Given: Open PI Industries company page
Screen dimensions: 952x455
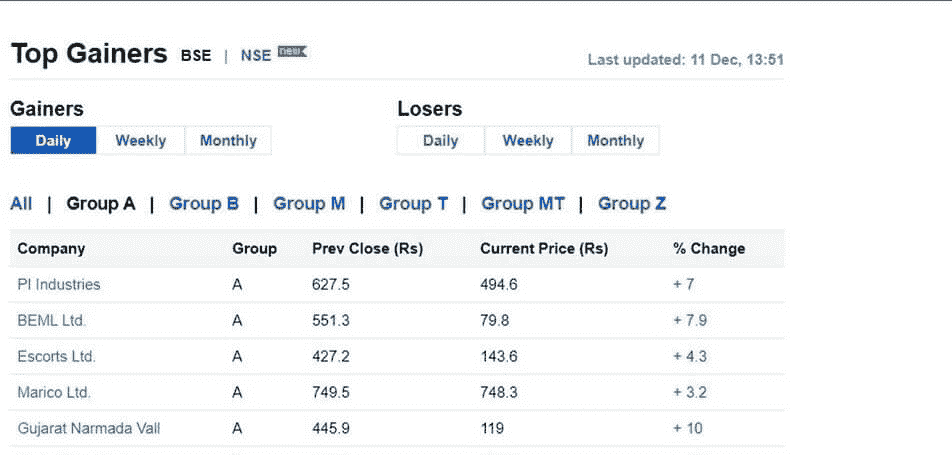Looking at the screenshot, I should coord(59,284).
